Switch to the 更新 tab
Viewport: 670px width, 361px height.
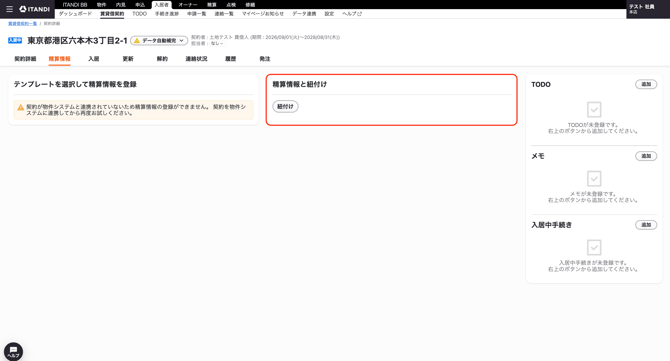coord(128,59)
